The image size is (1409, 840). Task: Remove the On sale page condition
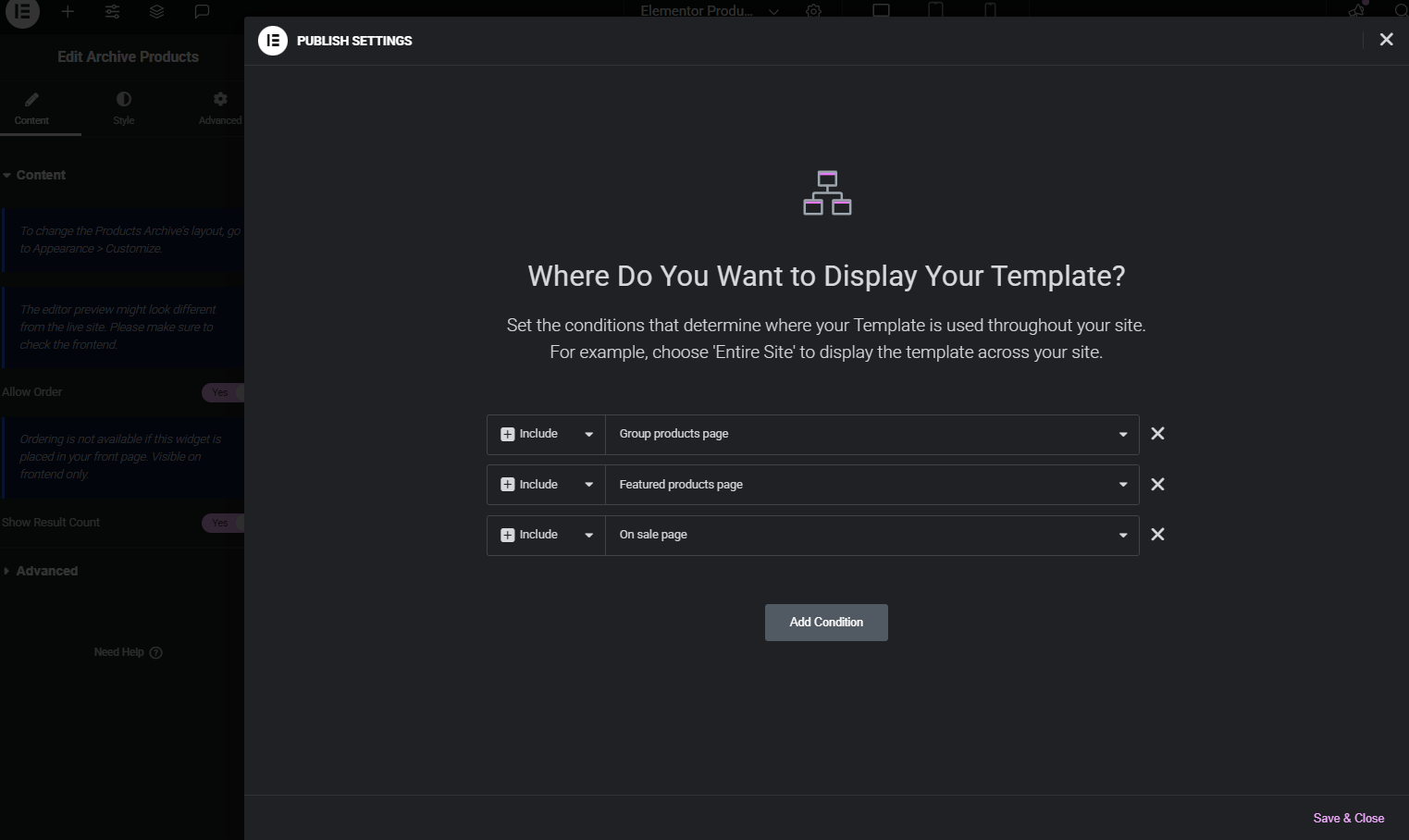click(1157, 535)
